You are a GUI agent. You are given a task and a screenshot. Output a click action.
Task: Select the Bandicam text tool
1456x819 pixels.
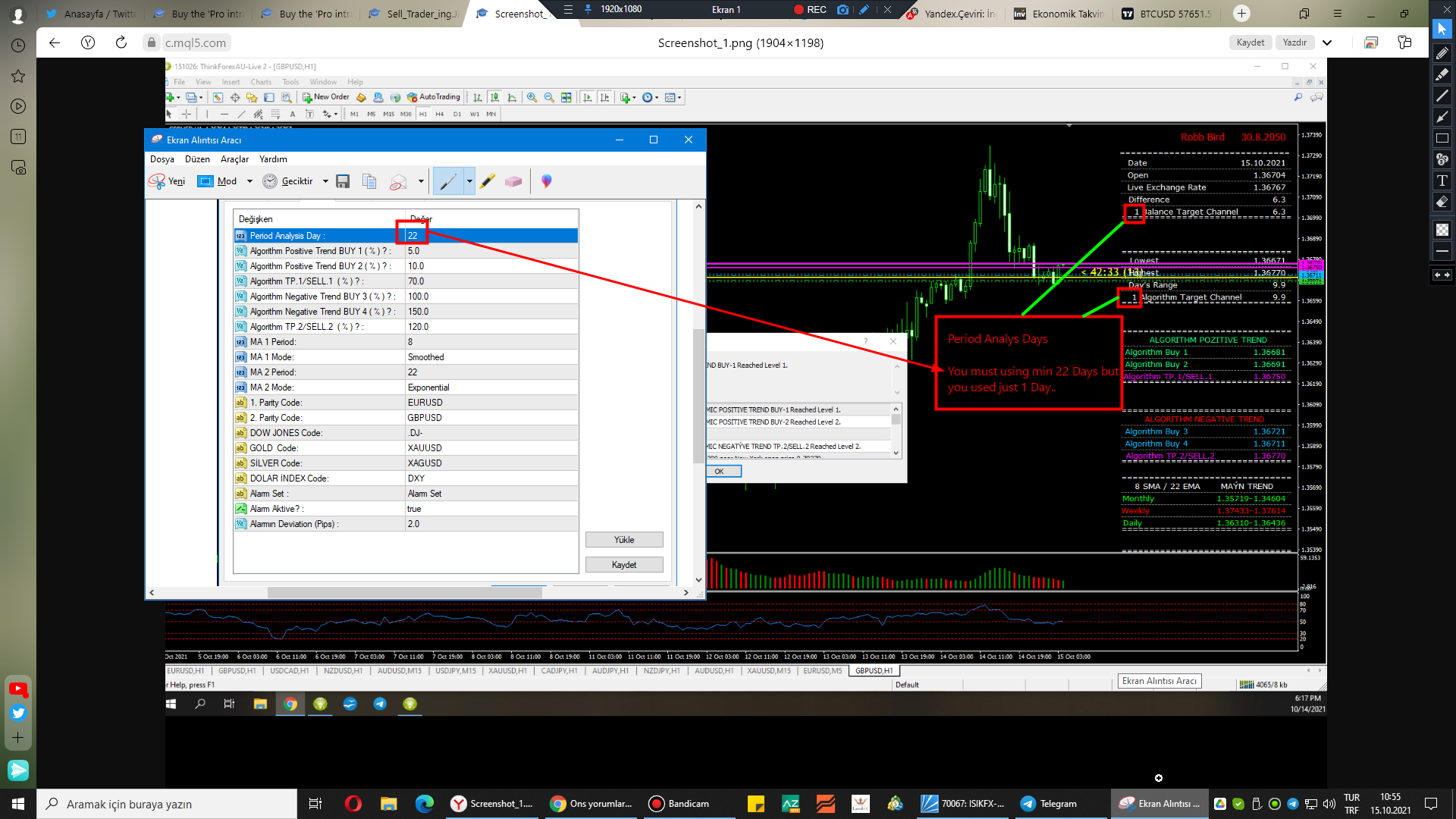[x=1442, y=180]
